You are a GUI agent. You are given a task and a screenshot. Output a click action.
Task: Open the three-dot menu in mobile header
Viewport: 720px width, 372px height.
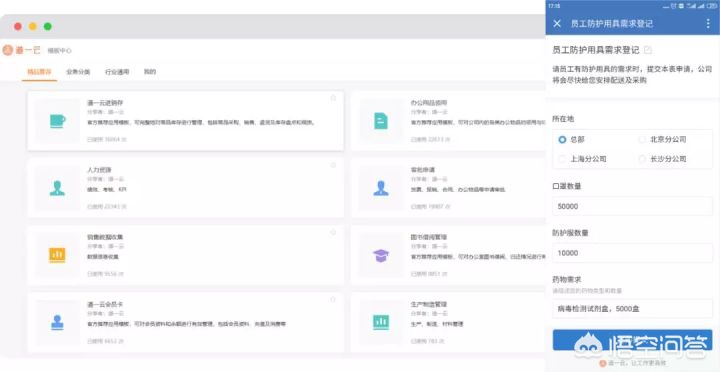[708, 23]
